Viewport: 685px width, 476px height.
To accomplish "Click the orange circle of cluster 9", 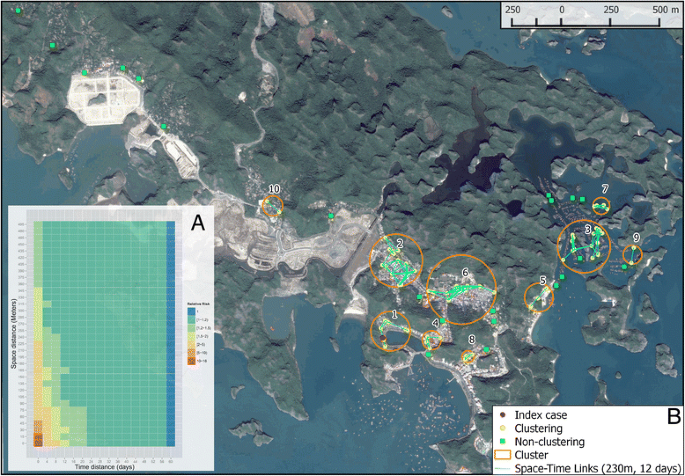I will click(632, 255).
